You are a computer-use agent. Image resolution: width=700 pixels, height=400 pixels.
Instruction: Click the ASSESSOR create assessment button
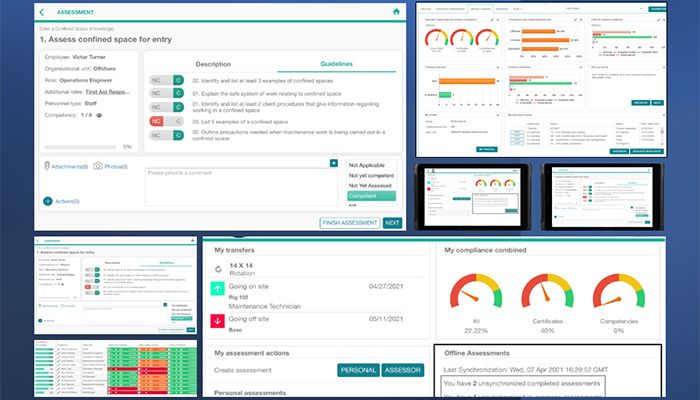pyautogui.click(x=403, y=370)
